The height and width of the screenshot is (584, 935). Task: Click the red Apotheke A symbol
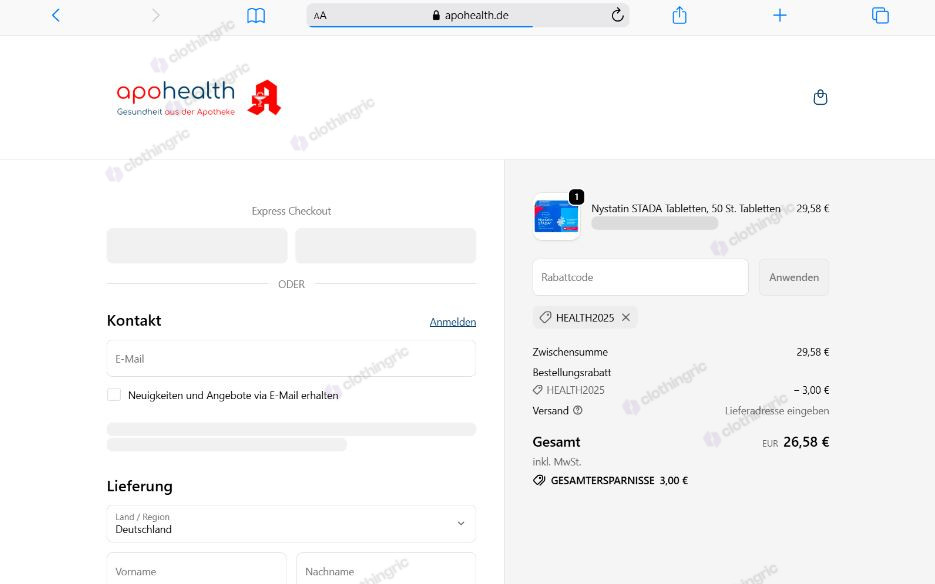click(264, 97)
